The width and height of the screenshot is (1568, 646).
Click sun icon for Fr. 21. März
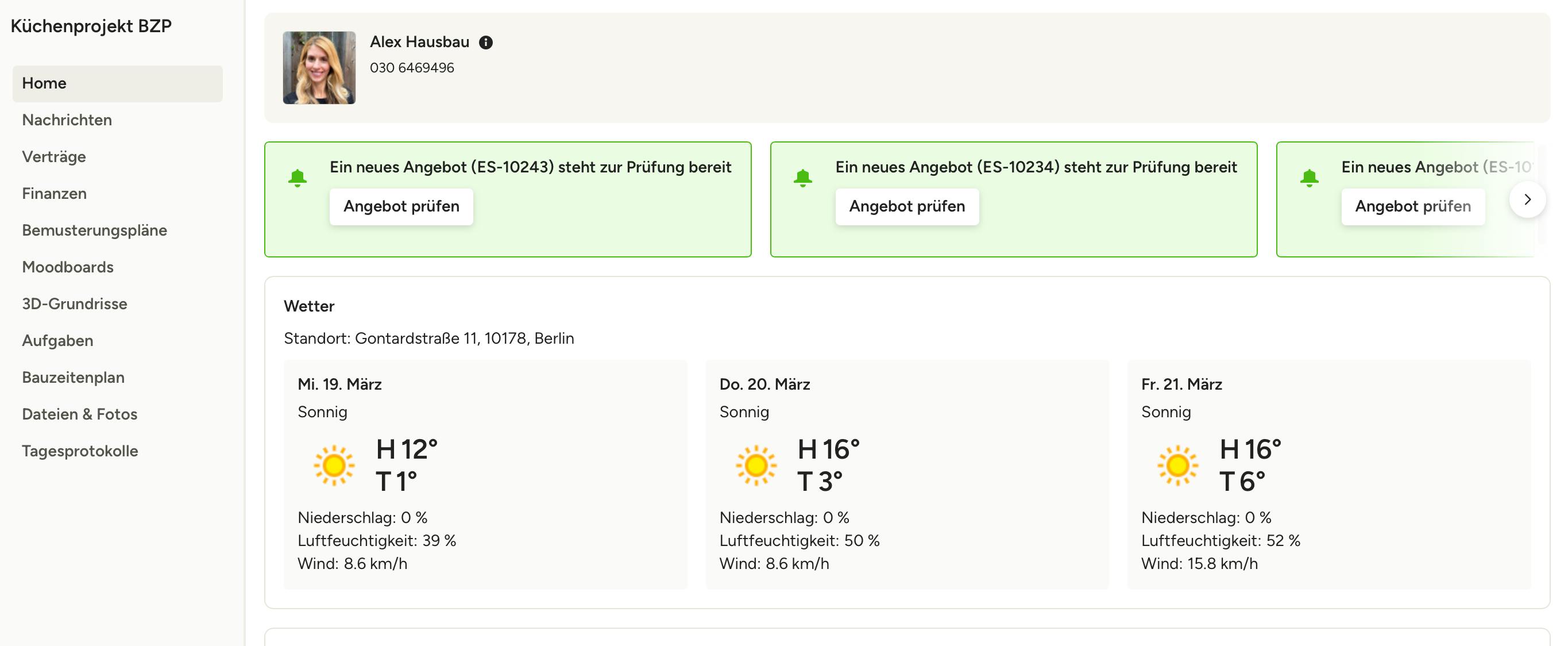pos(1177,466)
